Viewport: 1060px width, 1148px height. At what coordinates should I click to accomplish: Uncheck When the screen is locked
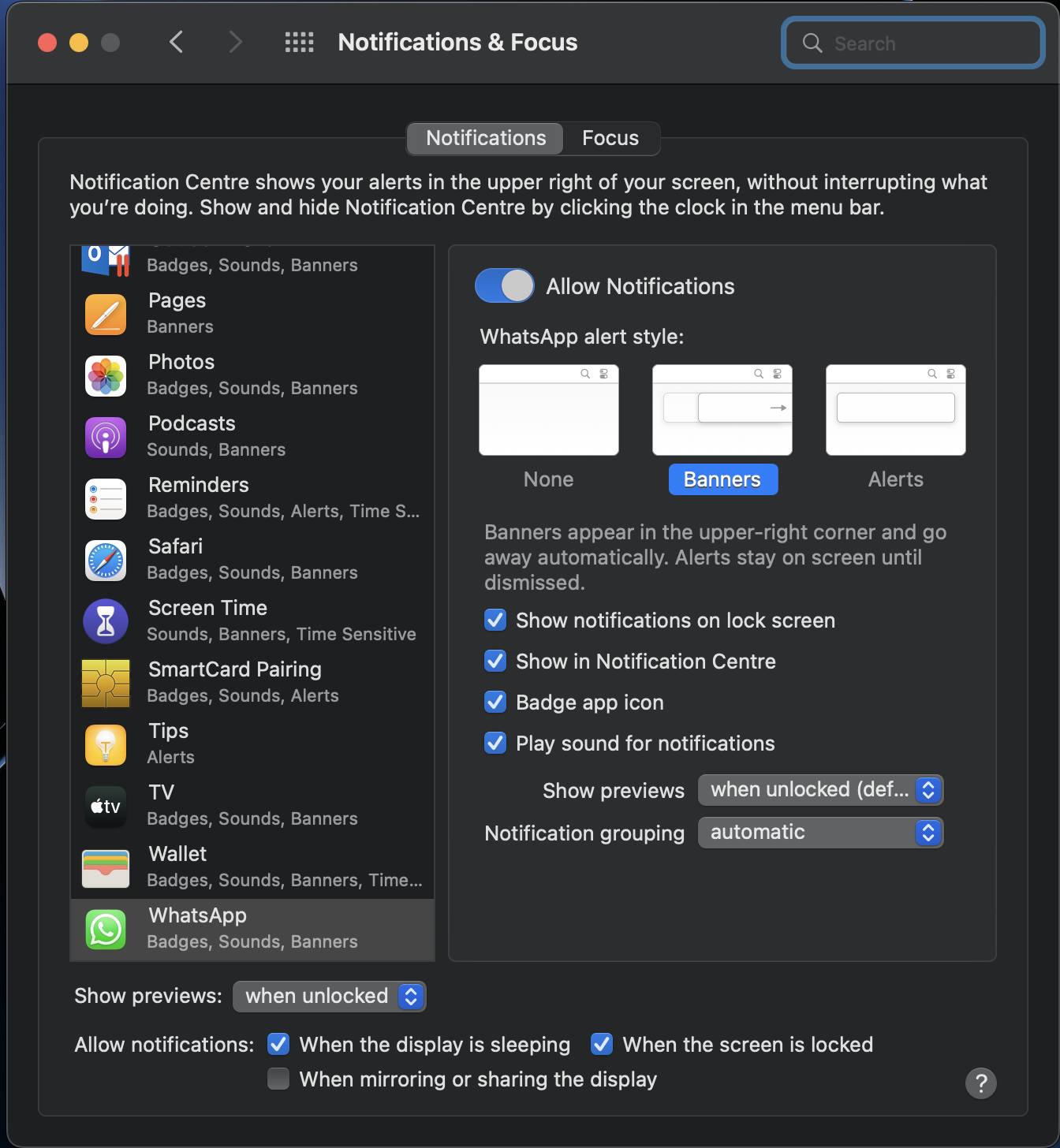(602, 1044)
